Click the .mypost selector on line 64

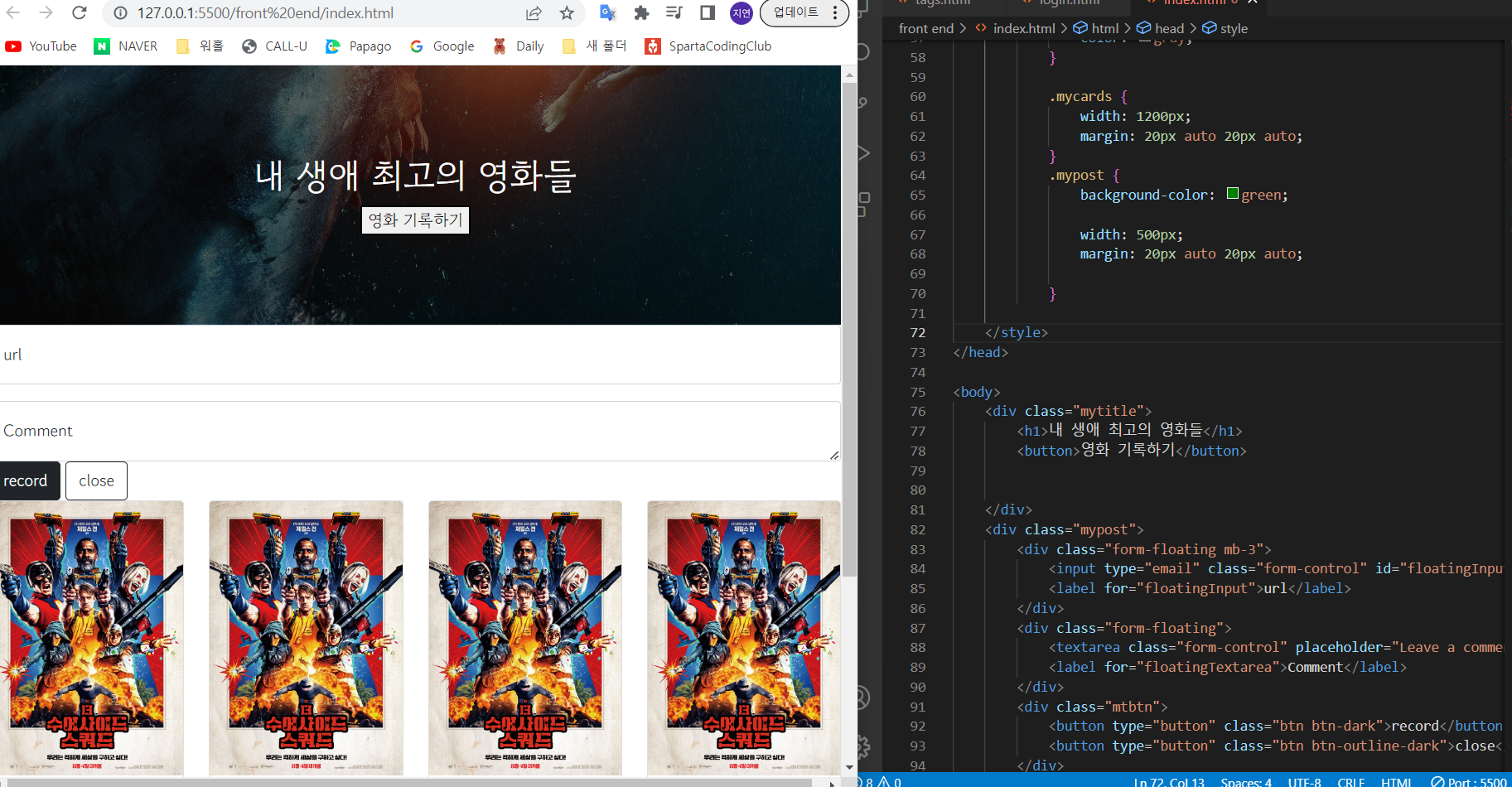tap(1076, 175)
